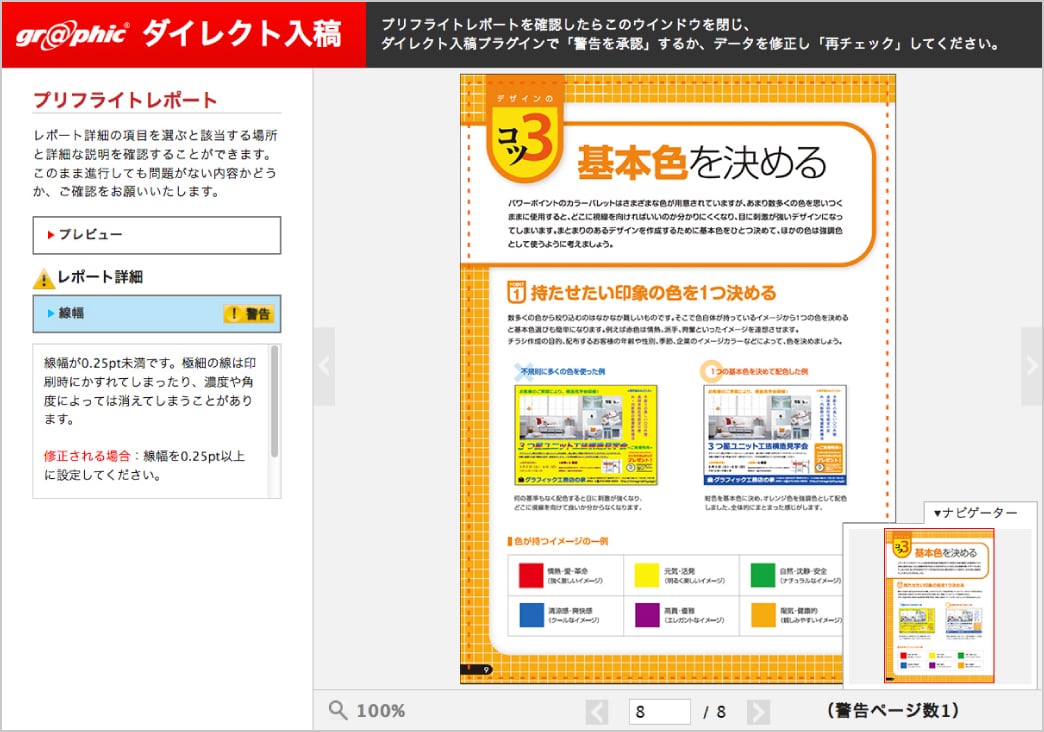Click the magnifier zoom icon
This screenshot has height=732, width=1044.
click(x=338, y=711)
